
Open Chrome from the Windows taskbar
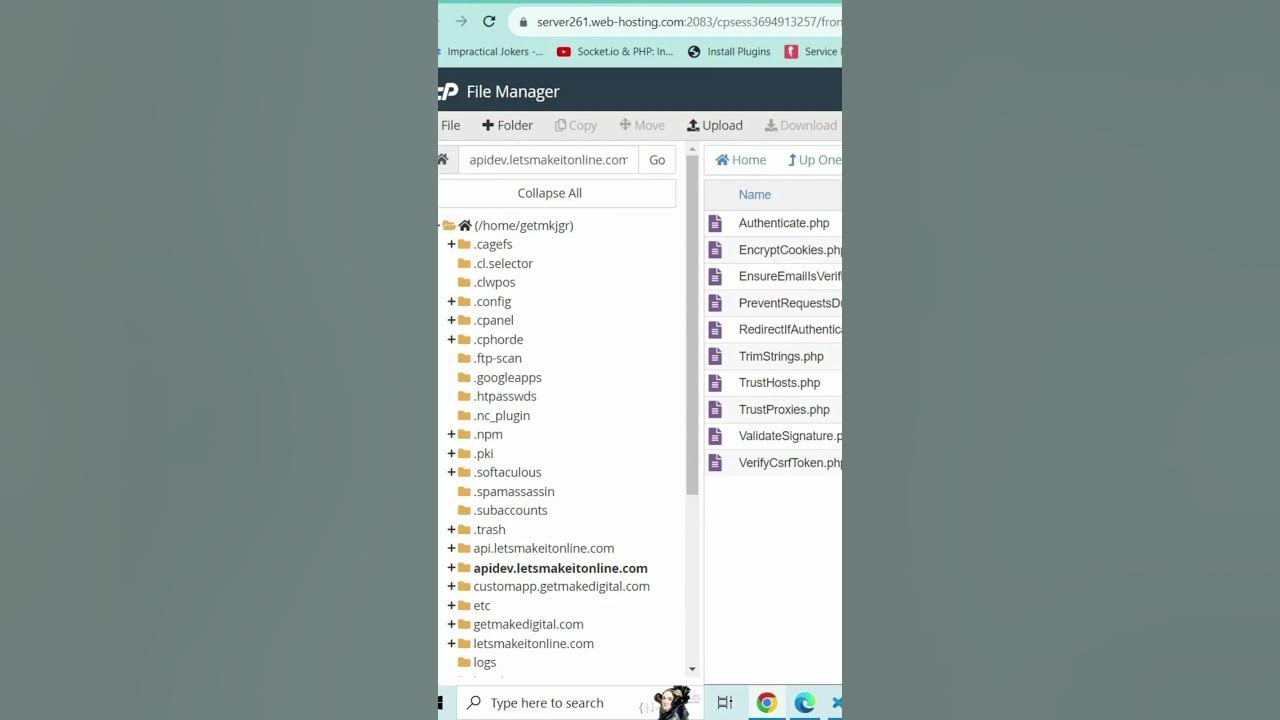[767, 703]
